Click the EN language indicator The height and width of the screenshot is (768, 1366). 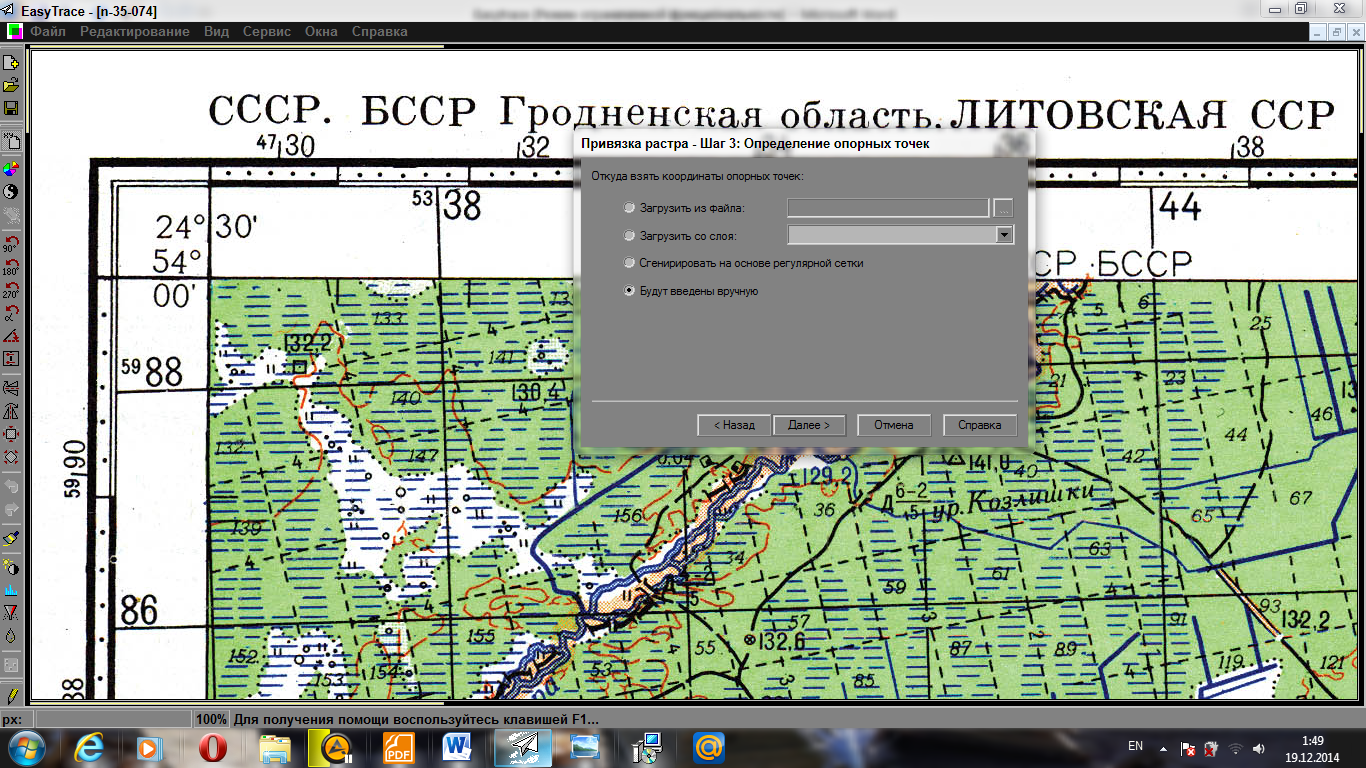1135,746
